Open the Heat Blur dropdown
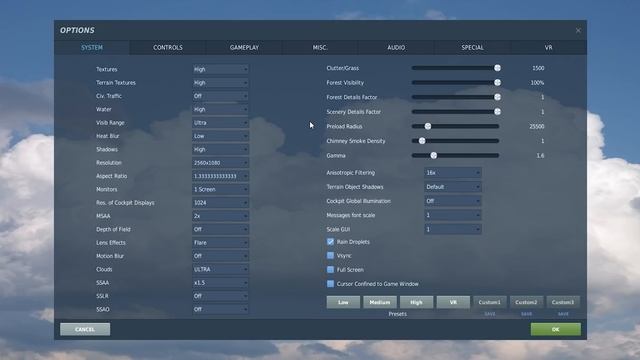The width and height of the screenshot is (640, 360). (220, 136)
